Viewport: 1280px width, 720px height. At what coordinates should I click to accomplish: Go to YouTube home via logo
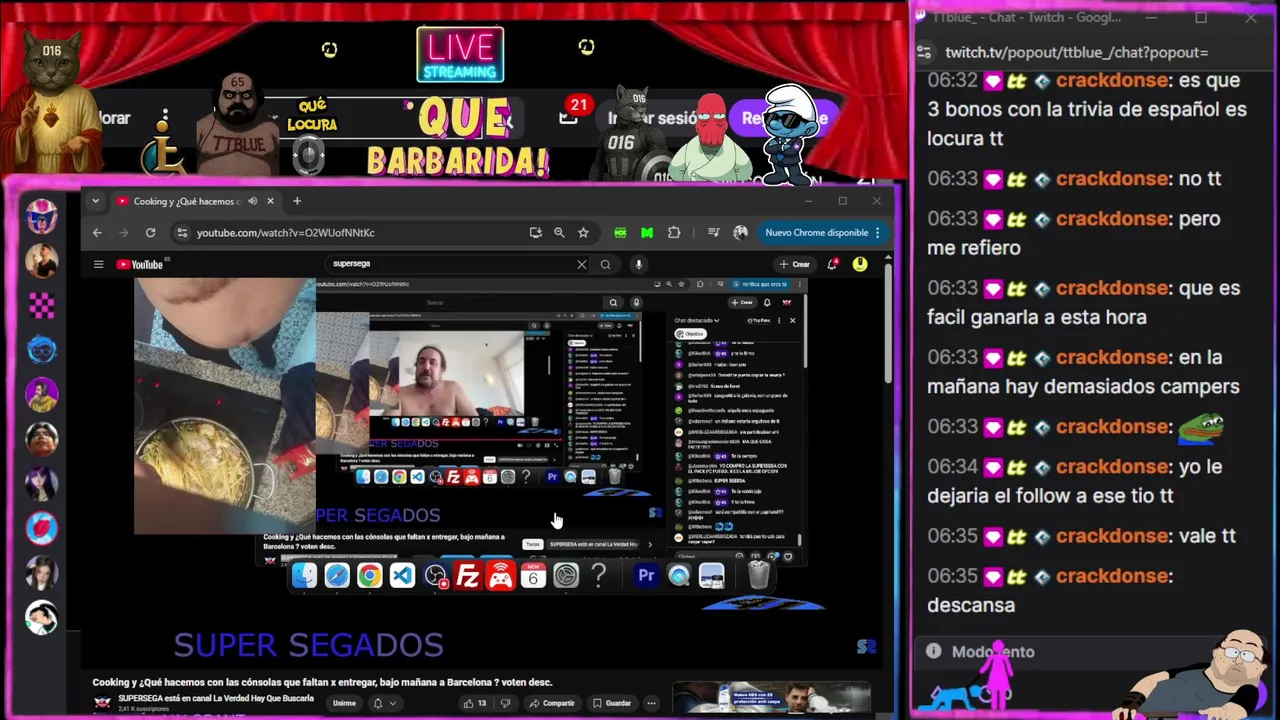click(x=139, y=264)
